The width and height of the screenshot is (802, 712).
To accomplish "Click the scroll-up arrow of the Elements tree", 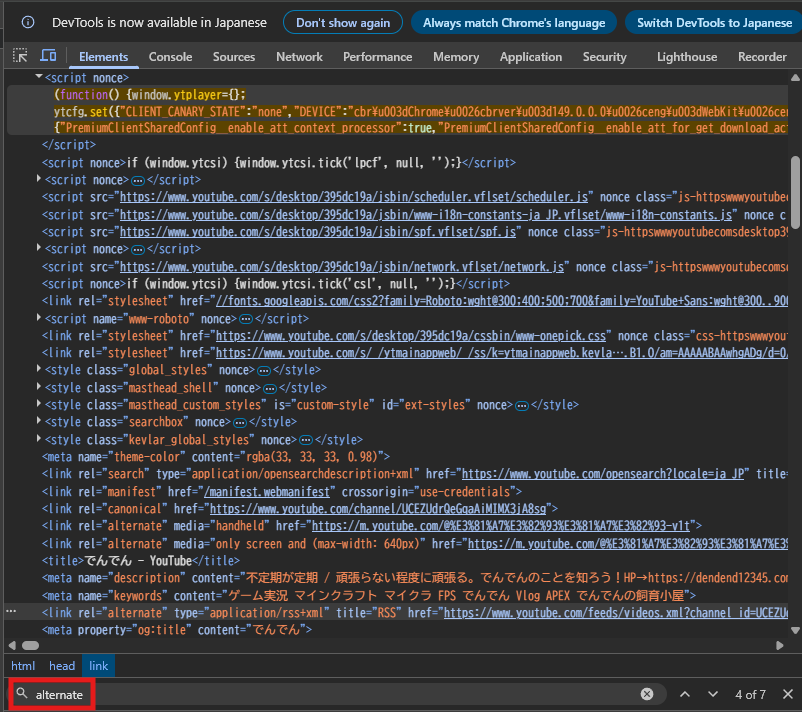I will [795, 78].
